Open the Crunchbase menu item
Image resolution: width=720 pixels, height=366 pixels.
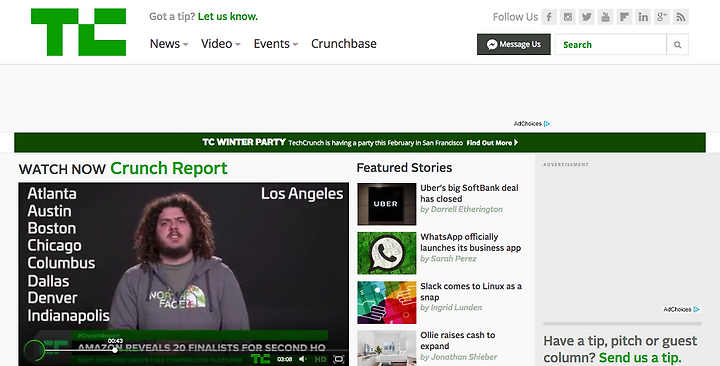point(344,44)
